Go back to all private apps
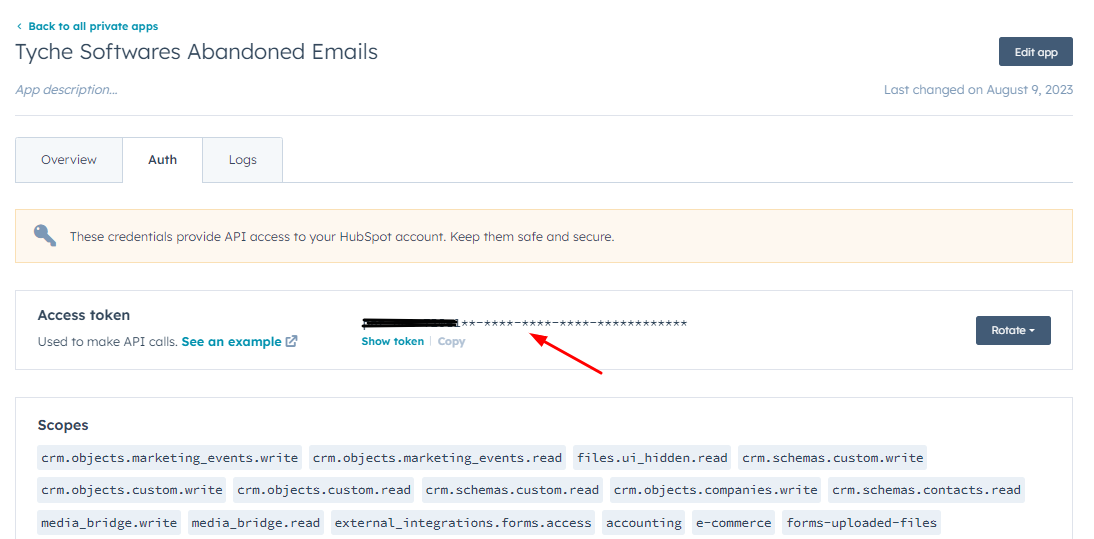 (x=93, y=26)
